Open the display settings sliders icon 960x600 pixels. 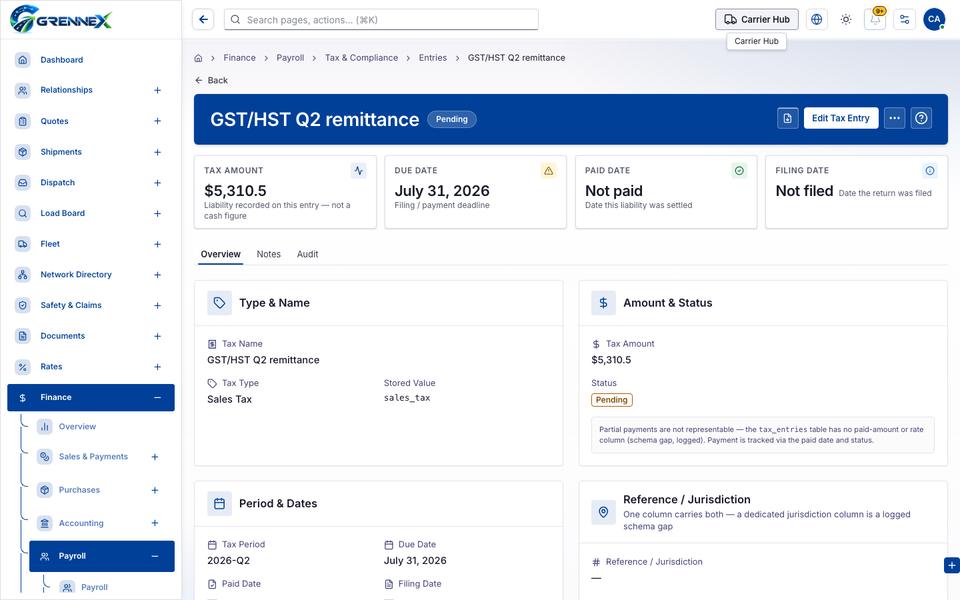(904, 20)
